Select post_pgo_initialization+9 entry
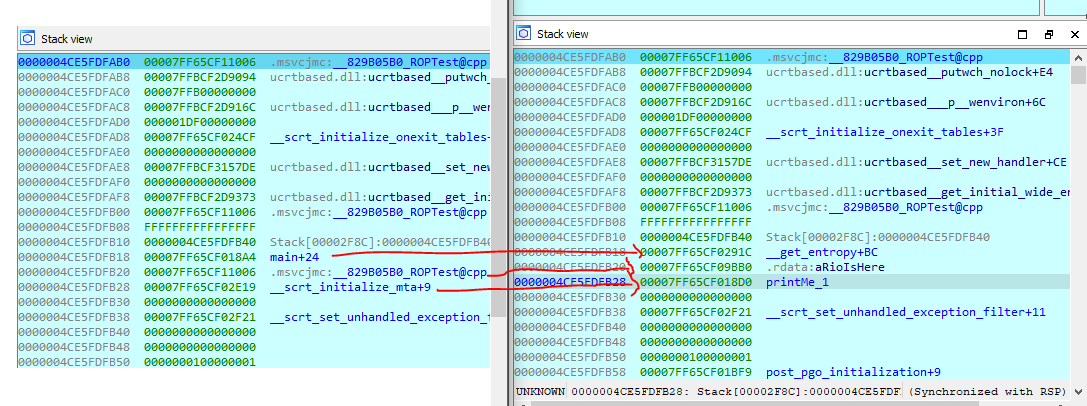The width and height of the screenshot is (1087, 406). pyautogui.click(x=852, y=372)
